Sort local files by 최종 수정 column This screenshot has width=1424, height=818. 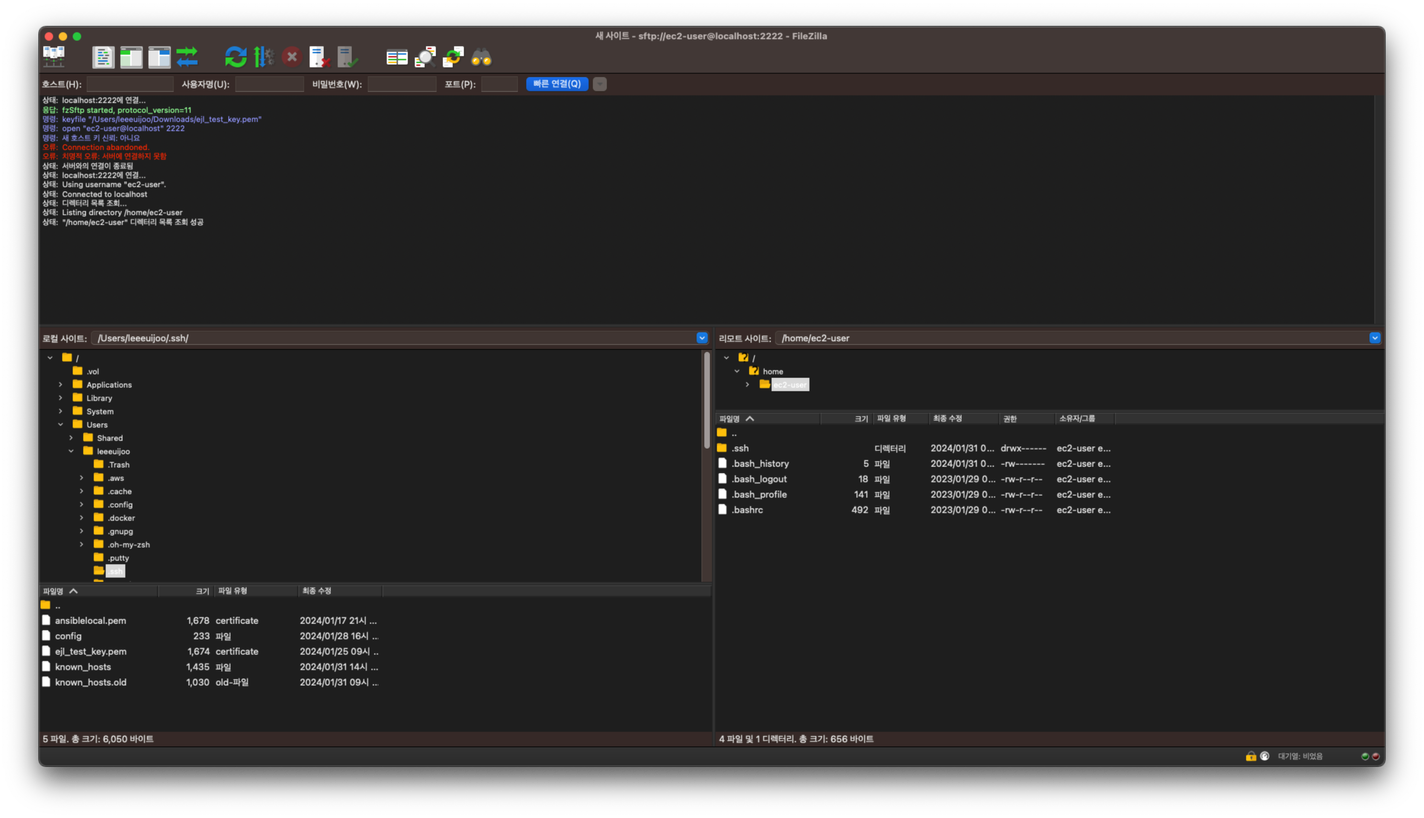(x=316, y=591)
